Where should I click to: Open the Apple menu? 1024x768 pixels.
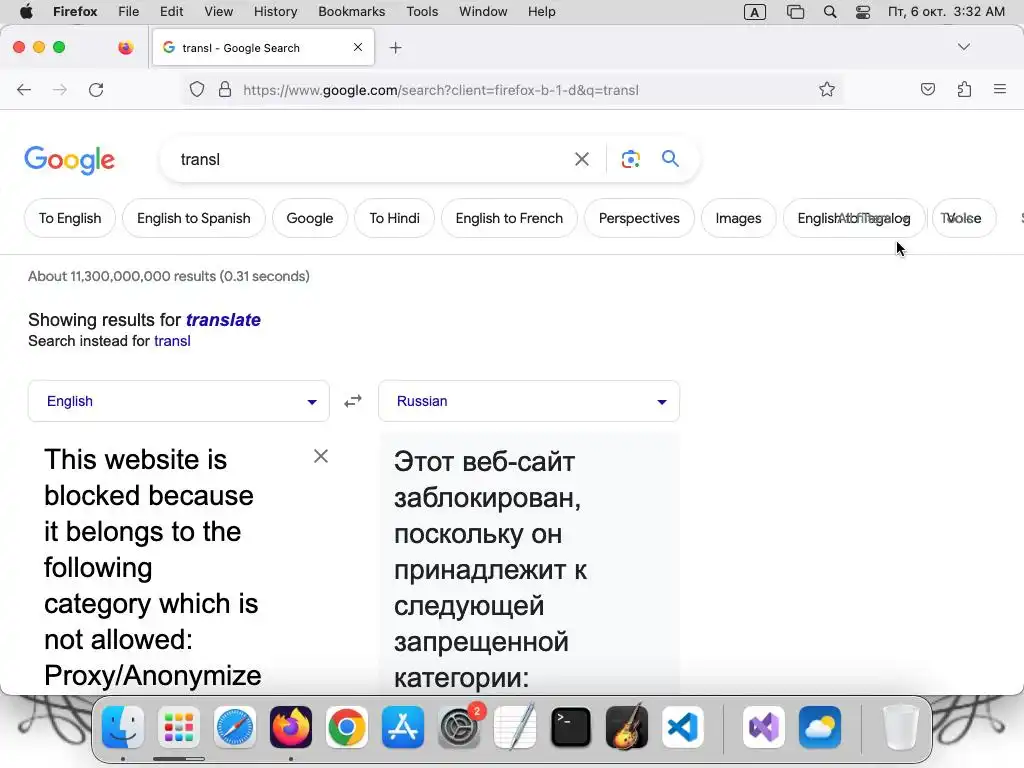[26, 12]
